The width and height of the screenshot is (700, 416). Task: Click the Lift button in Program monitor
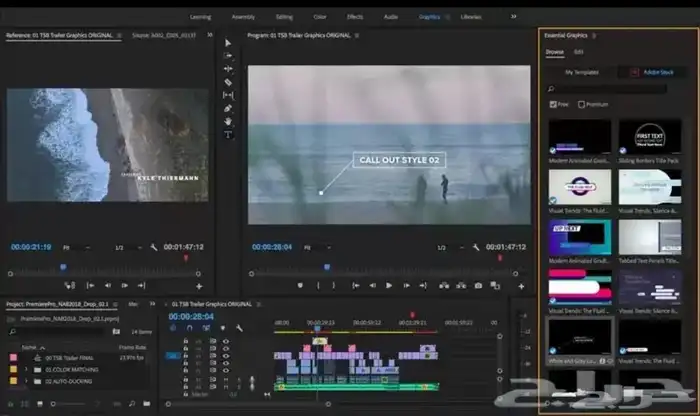[x=444, y=285]
